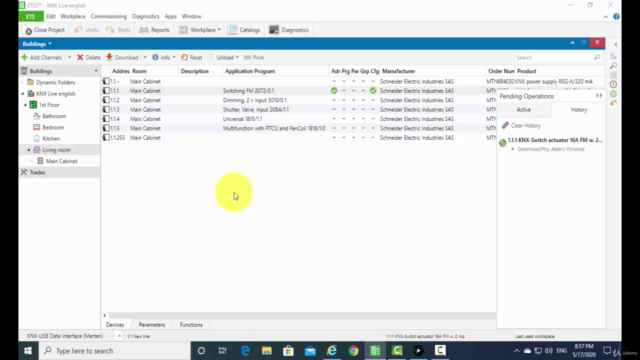640x360 pixels.
Task: Switch to the History tab
Action: click(578, 109)
